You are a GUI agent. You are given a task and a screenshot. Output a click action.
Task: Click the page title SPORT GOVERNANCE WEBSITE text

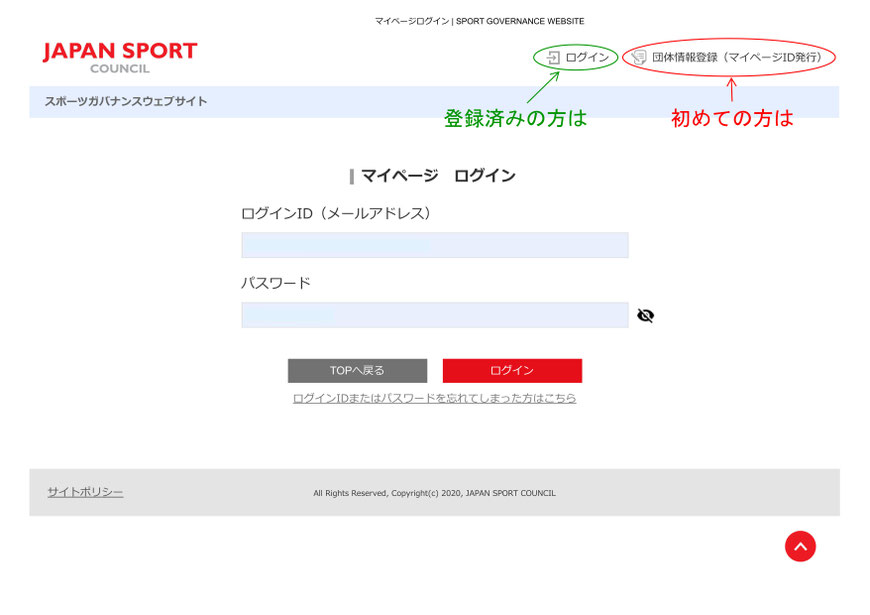click(x=520, y=21)
